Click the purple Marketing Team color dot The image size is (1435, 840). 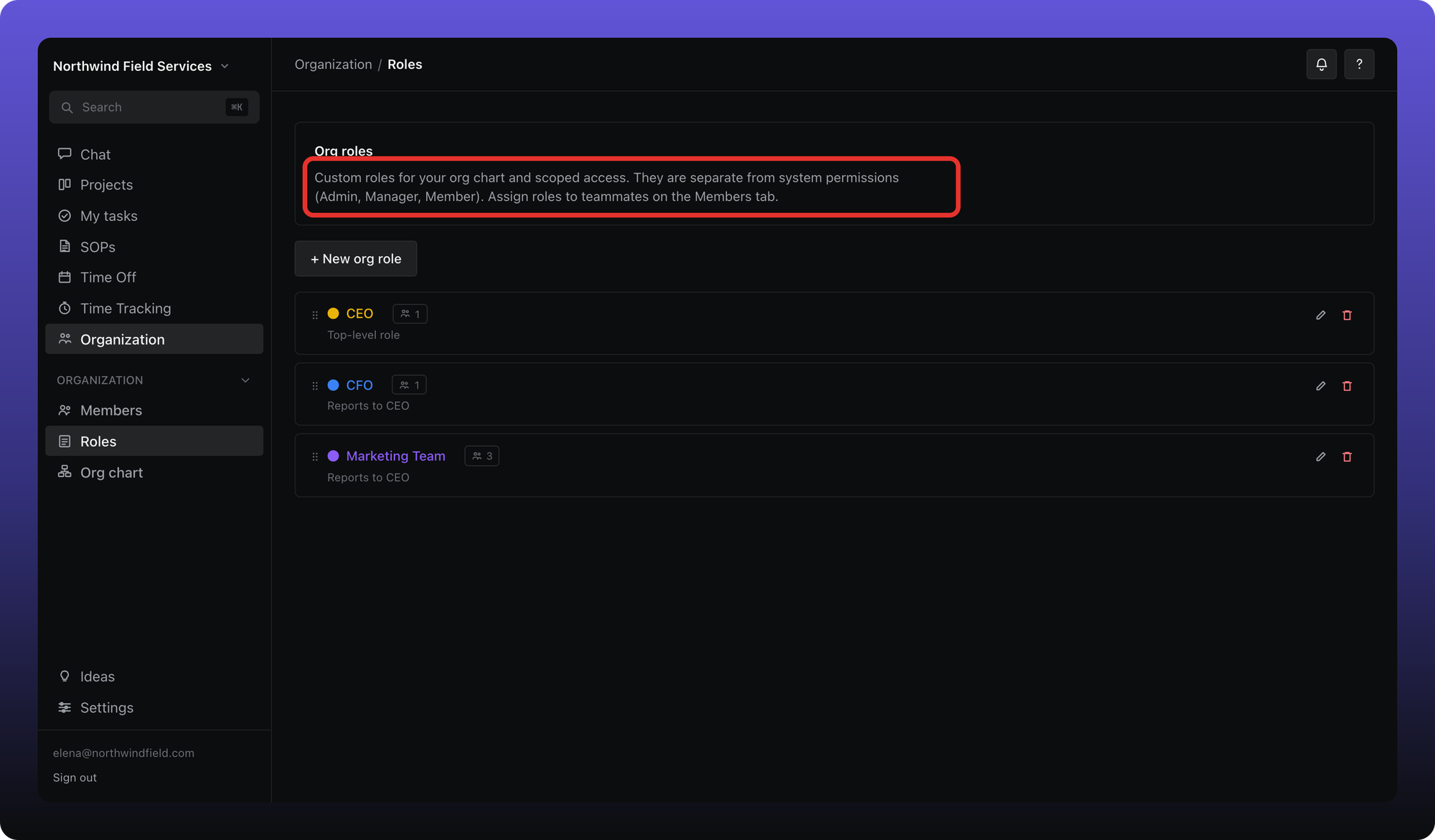pyautogui.click(x=333, y=456)
